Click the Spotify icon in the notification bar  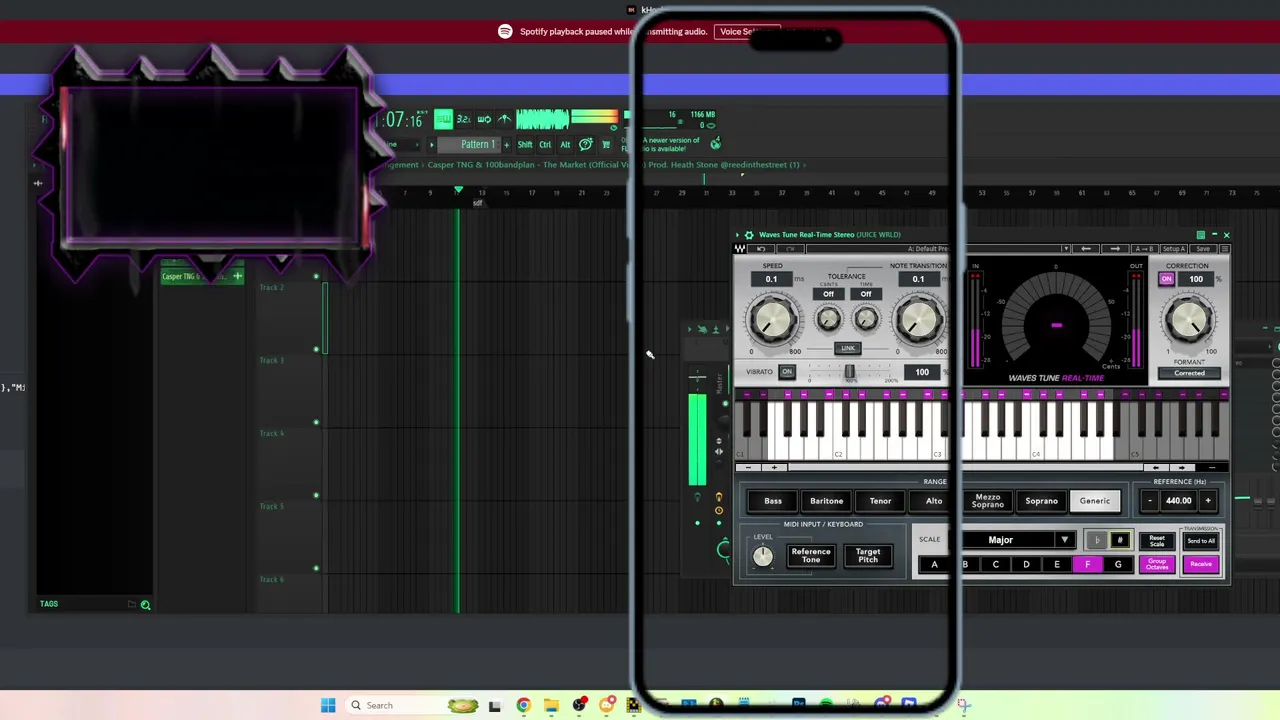505,31
